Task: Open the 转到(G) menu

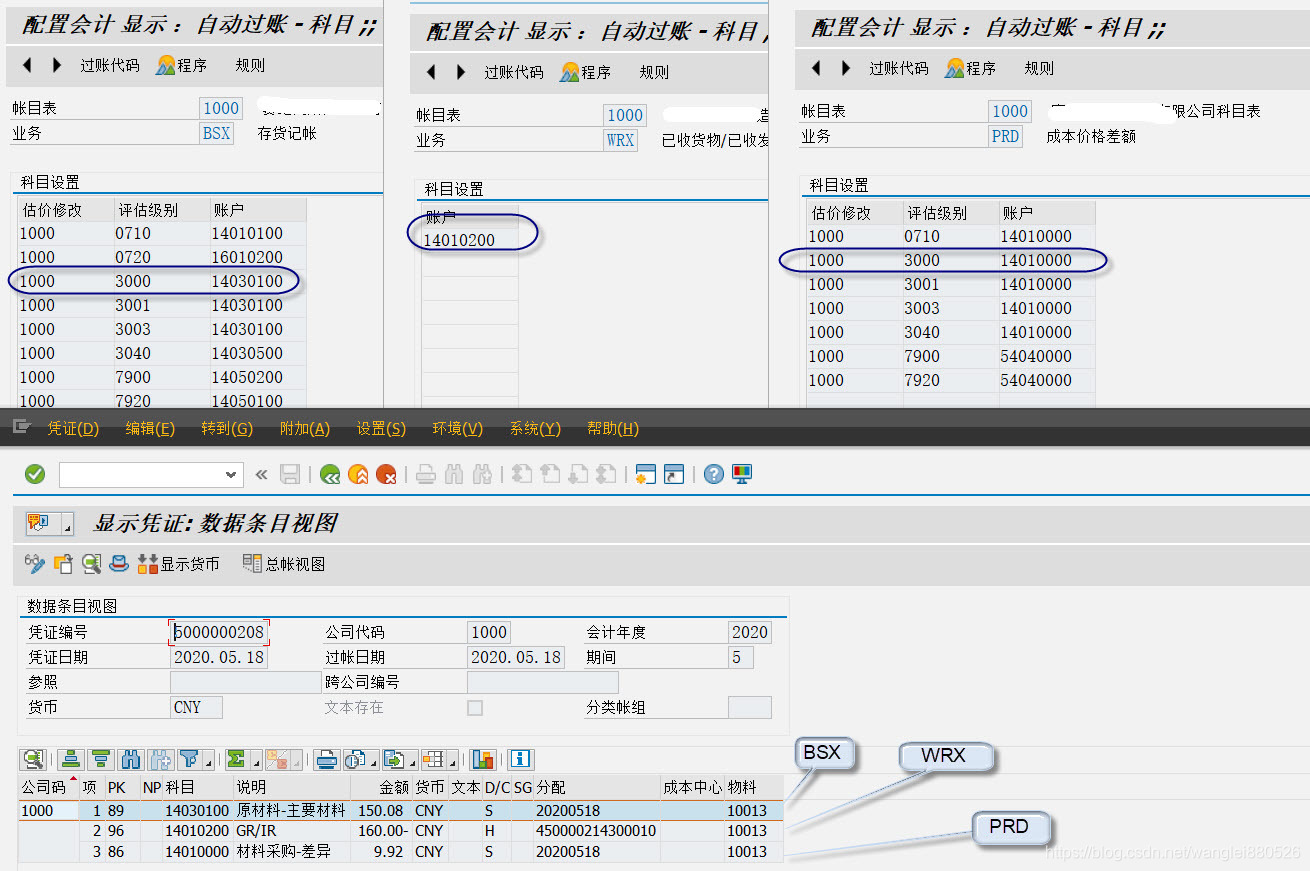Action: click(227, 428)
